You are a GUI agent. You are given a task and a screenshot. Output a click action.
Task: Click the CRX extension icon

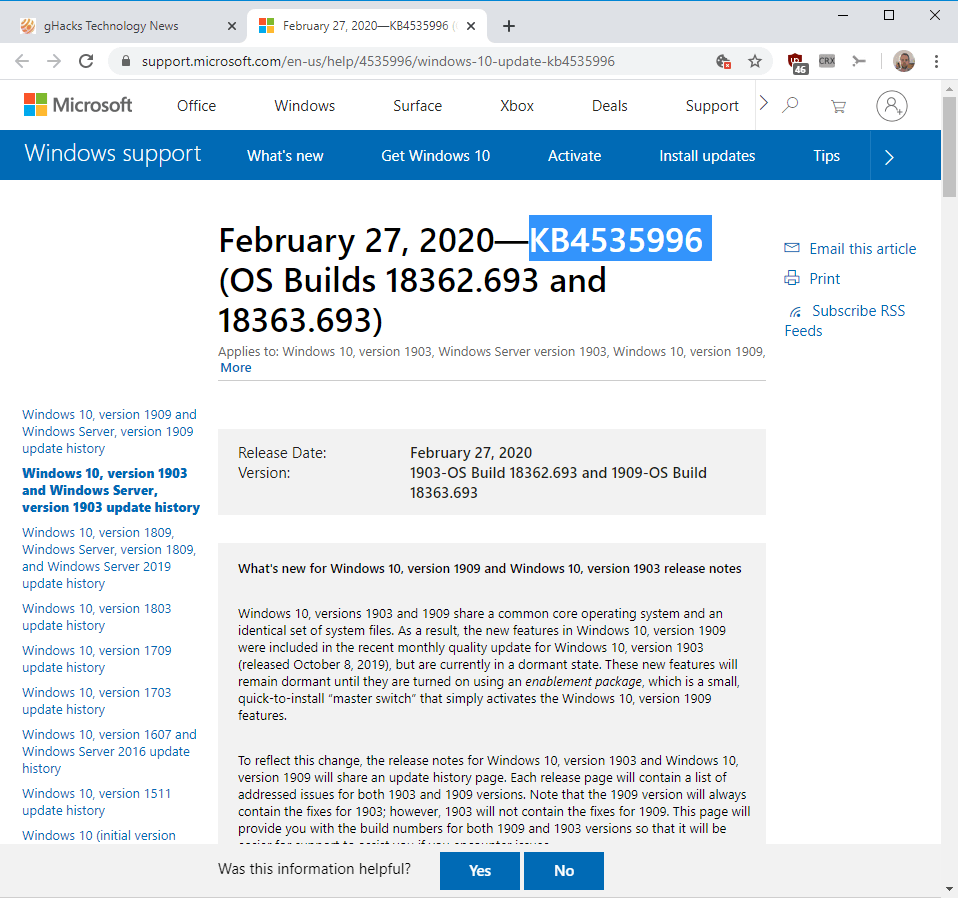[827, 61]
